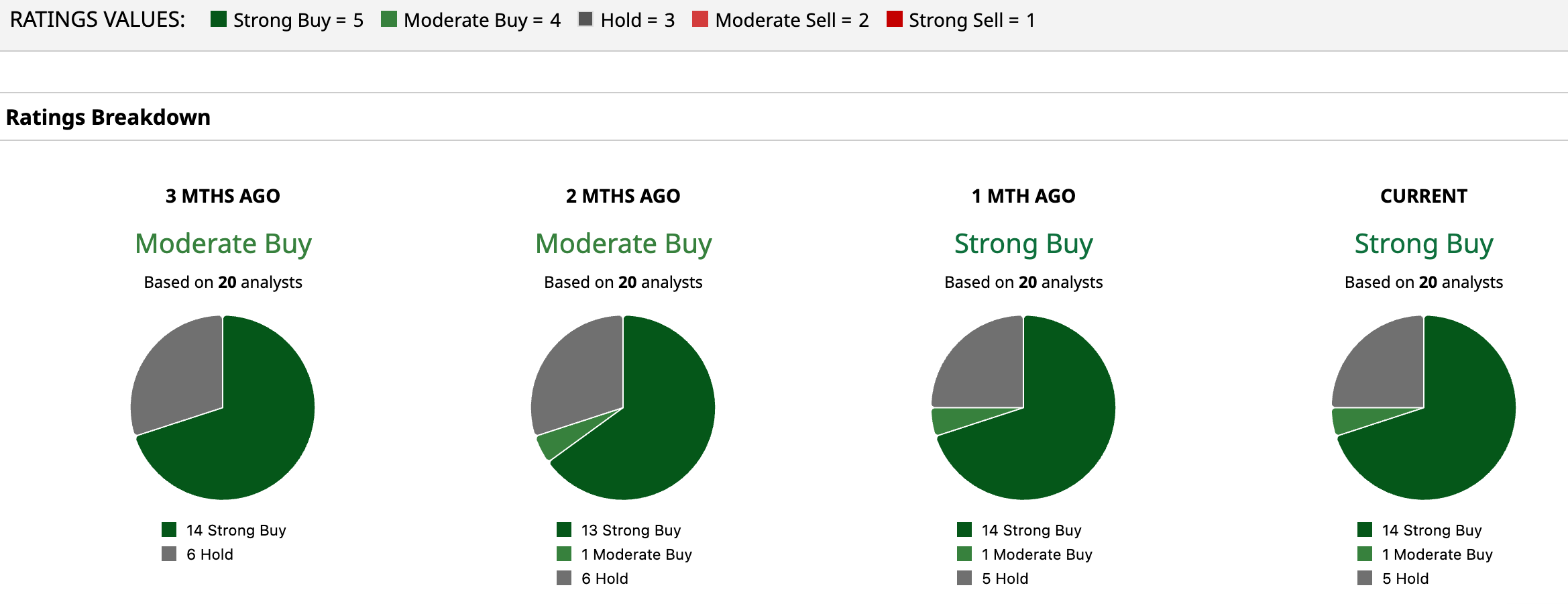Click the Moderate Buy = 4 legend swatch
Image resolution: width=1568 pixels, height=604 pixels.
(388, 19)
